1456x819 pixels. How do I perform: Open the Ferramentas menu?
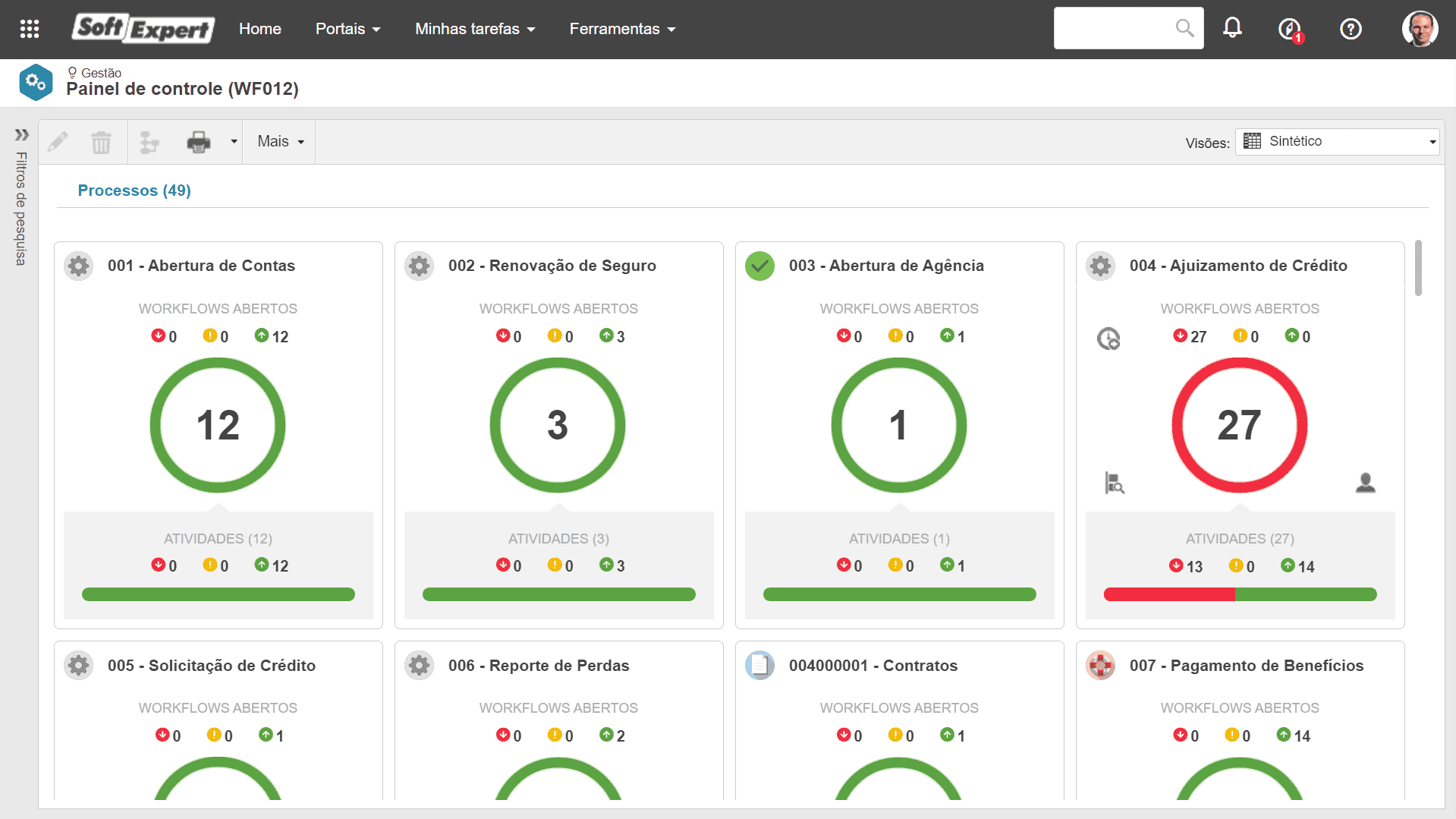pos(622,29)
